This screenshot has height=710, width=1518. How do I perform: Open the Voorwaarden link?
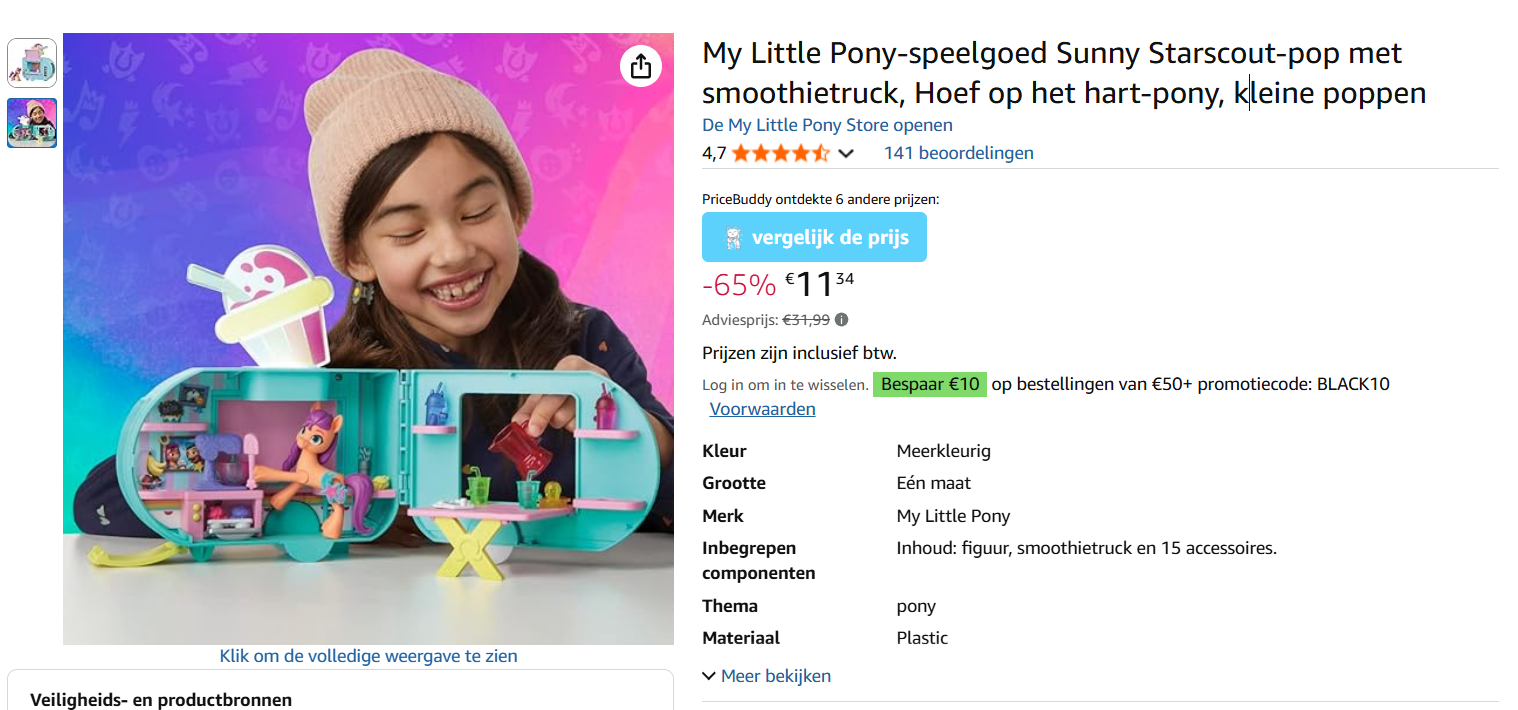coord(762,409)
